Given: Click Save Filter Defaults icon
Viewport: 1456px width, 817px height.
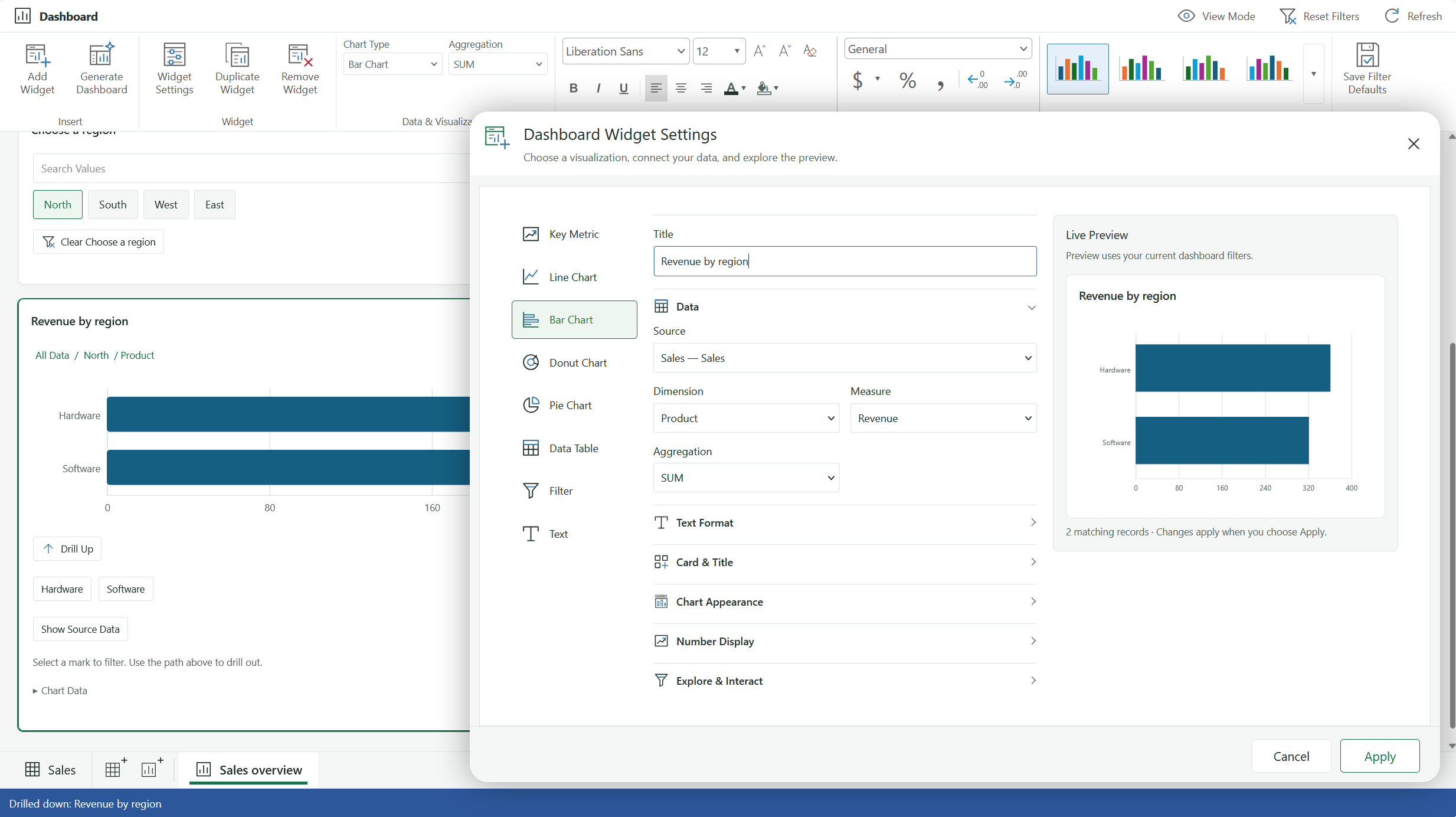Looking at the screenshot, I should (1367, 54).
